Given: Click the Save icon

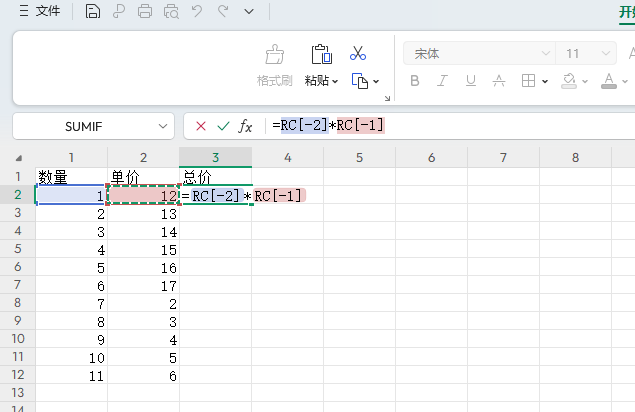Looking at the screenshot, I should 93,11.
